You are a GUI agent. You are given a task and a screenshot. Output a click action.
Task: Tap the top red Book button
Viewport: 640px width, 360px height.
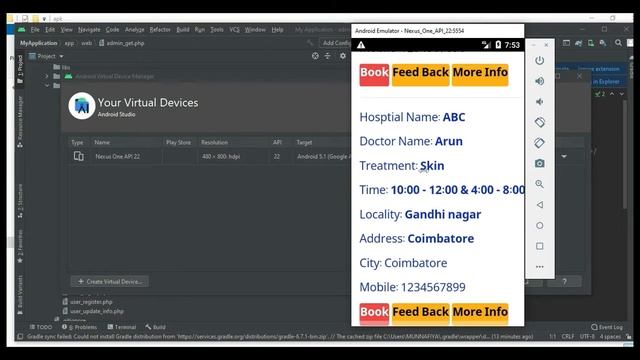click(374, 75)
